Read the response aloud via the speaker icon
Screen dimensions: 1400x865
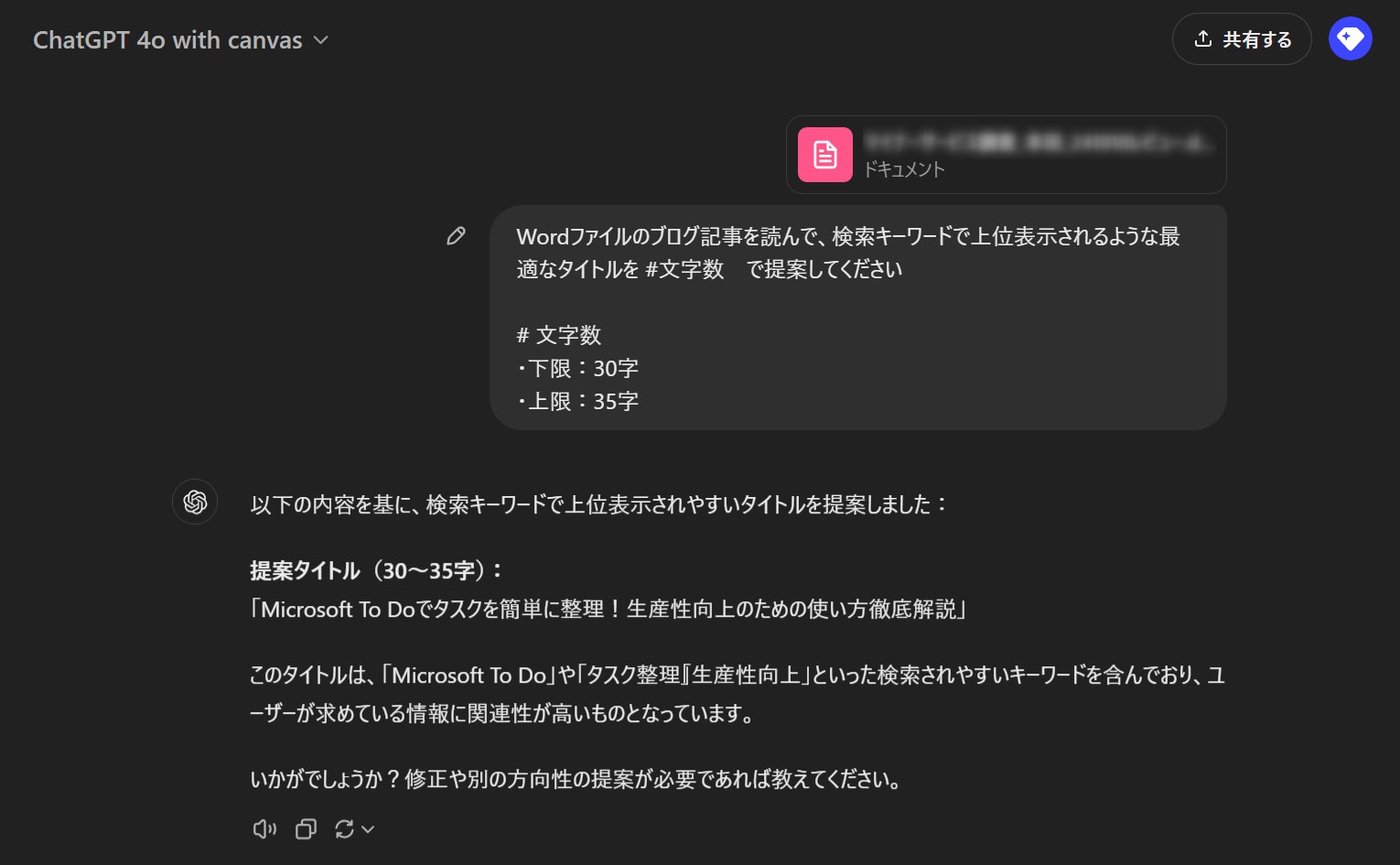pyautogui.click(x=264, y=828)
